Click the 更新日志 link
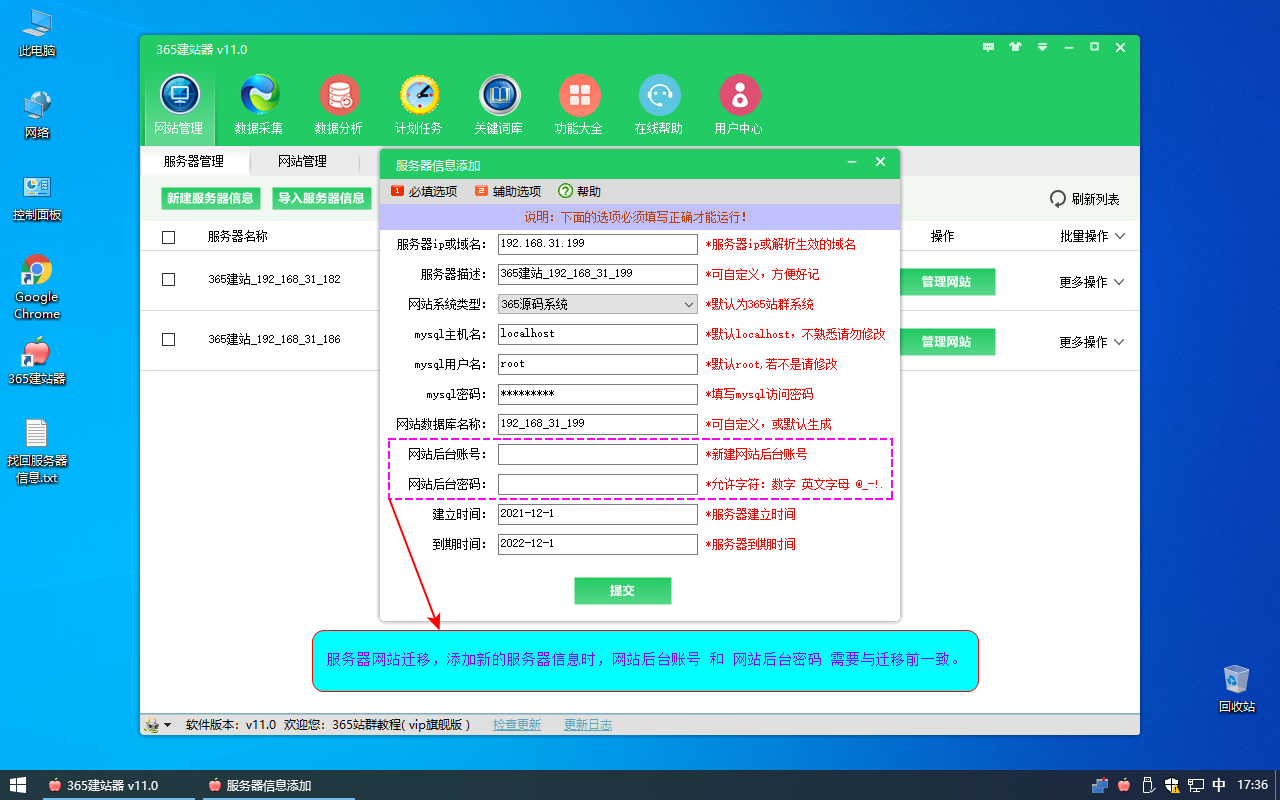Image resolution: width=1280 pixels, height=800 pixels. click(588, 725)
